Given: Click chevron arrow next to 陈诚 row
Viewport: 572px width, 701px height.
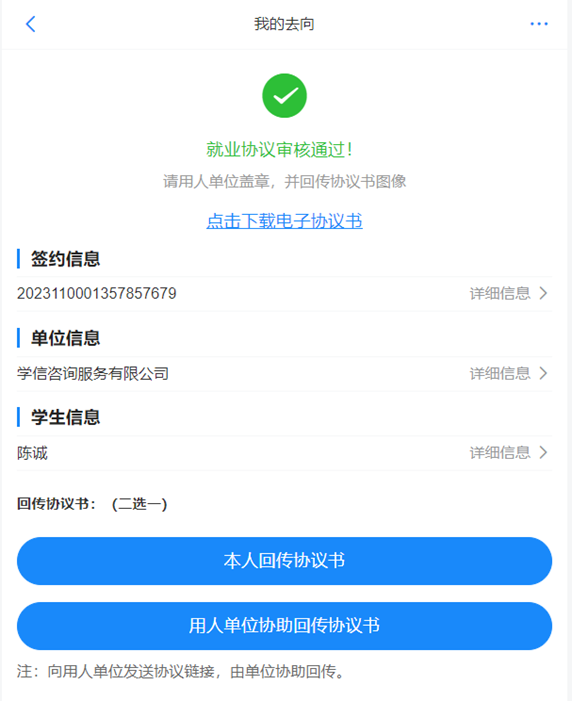Looking at the screenshot, I should point(543,452).
